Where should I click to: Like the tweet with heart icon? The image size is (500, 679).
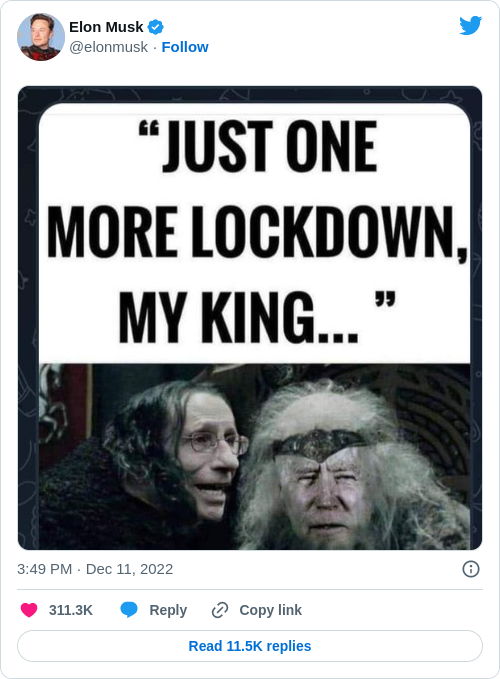pos(29,610)
